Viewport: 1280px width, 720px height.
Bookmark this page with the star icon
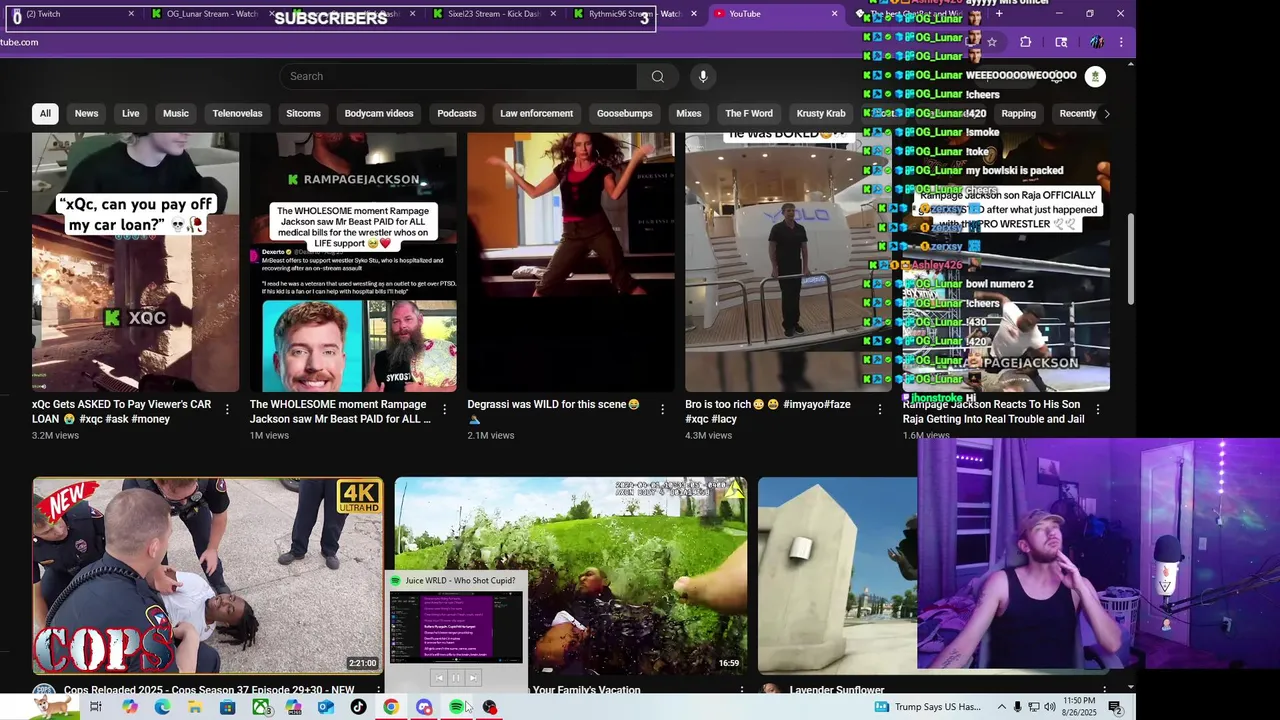coord(992,42)
